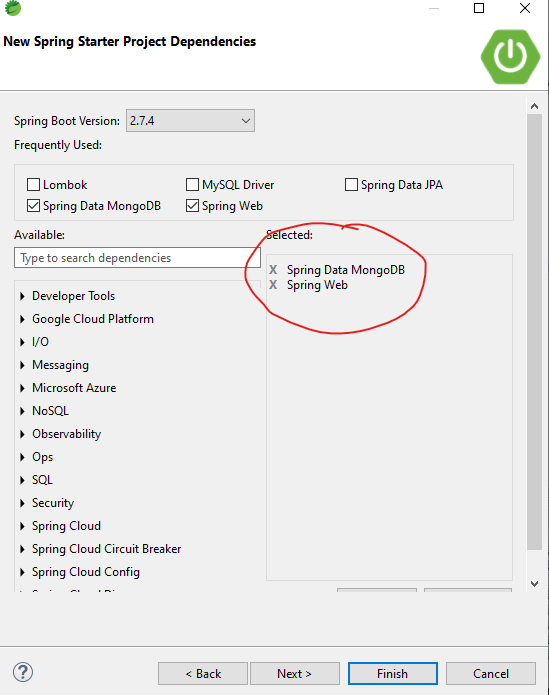The width and height of the screenshot is (549, 695).
Task: Click the Spring leaf window icon
Action: point(13,8)
